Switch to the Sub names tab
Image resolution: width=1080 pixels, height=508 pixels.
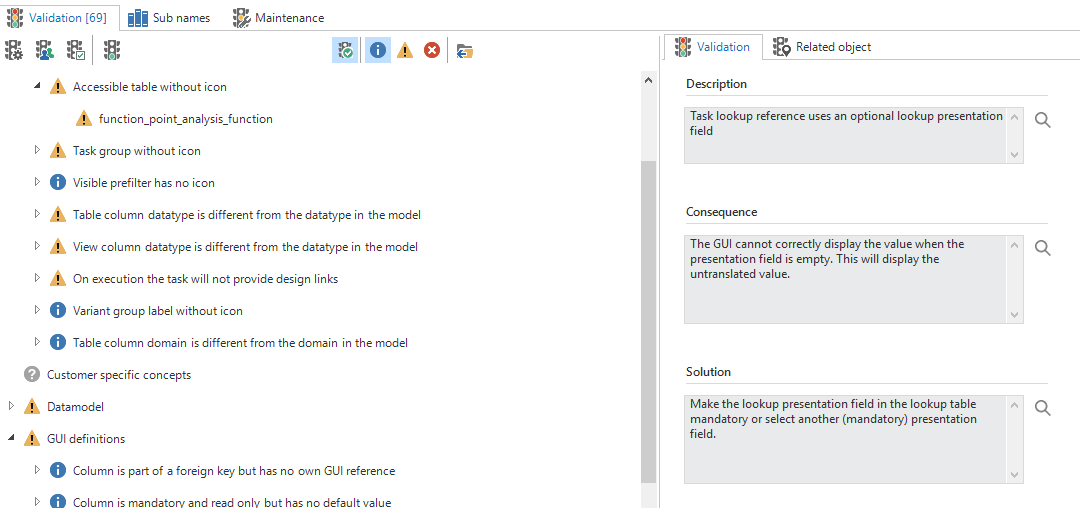pyautogui.click(x=168, y=17)
